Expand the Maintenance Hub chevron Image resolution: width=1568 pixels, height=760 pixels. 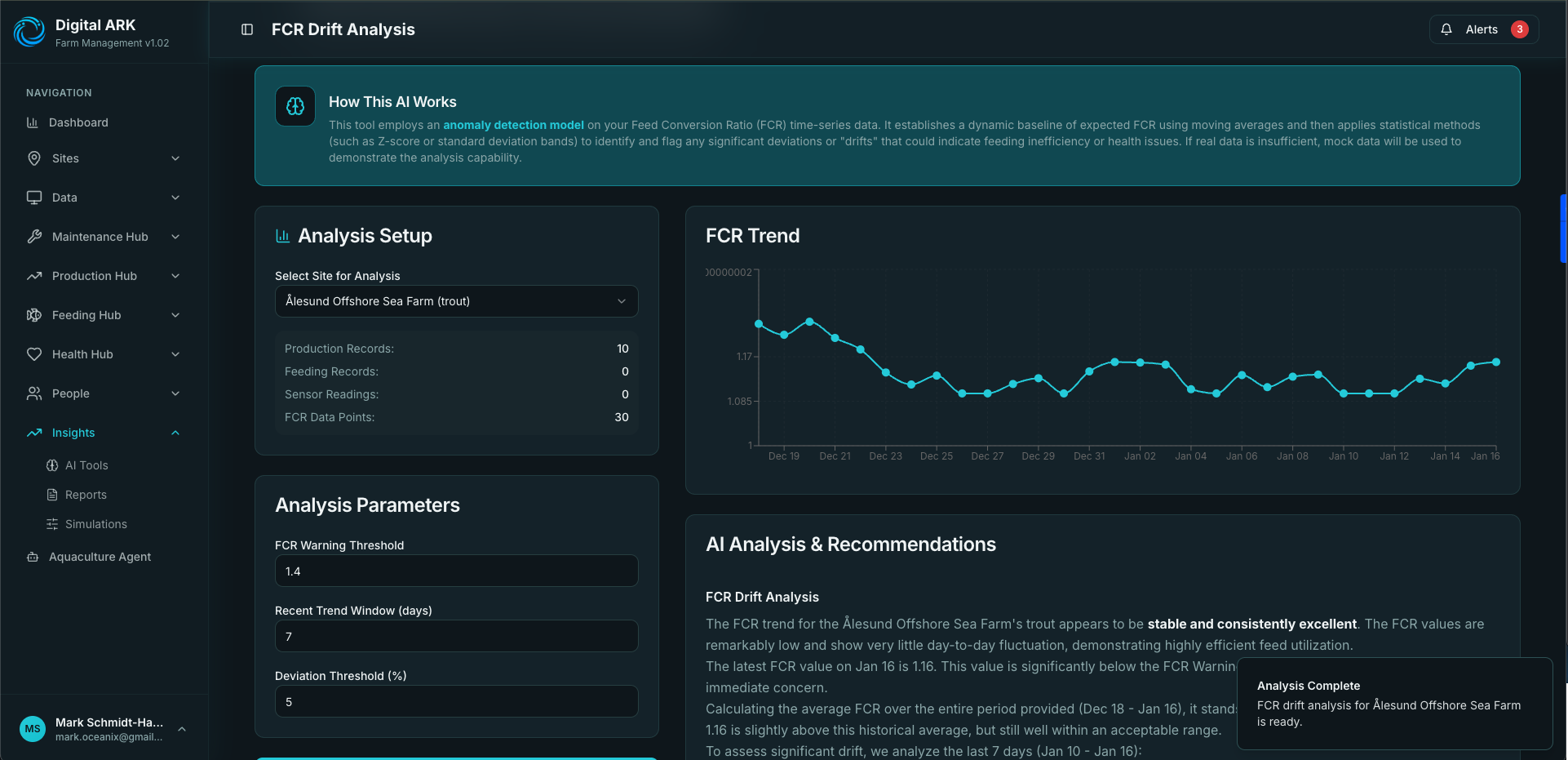[x=175, y=237]
